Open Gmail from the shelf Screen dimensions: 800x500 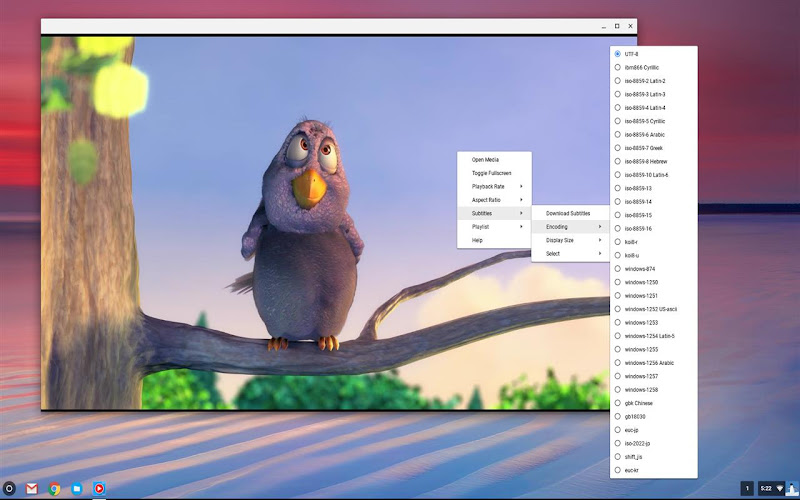coord(32,489)
